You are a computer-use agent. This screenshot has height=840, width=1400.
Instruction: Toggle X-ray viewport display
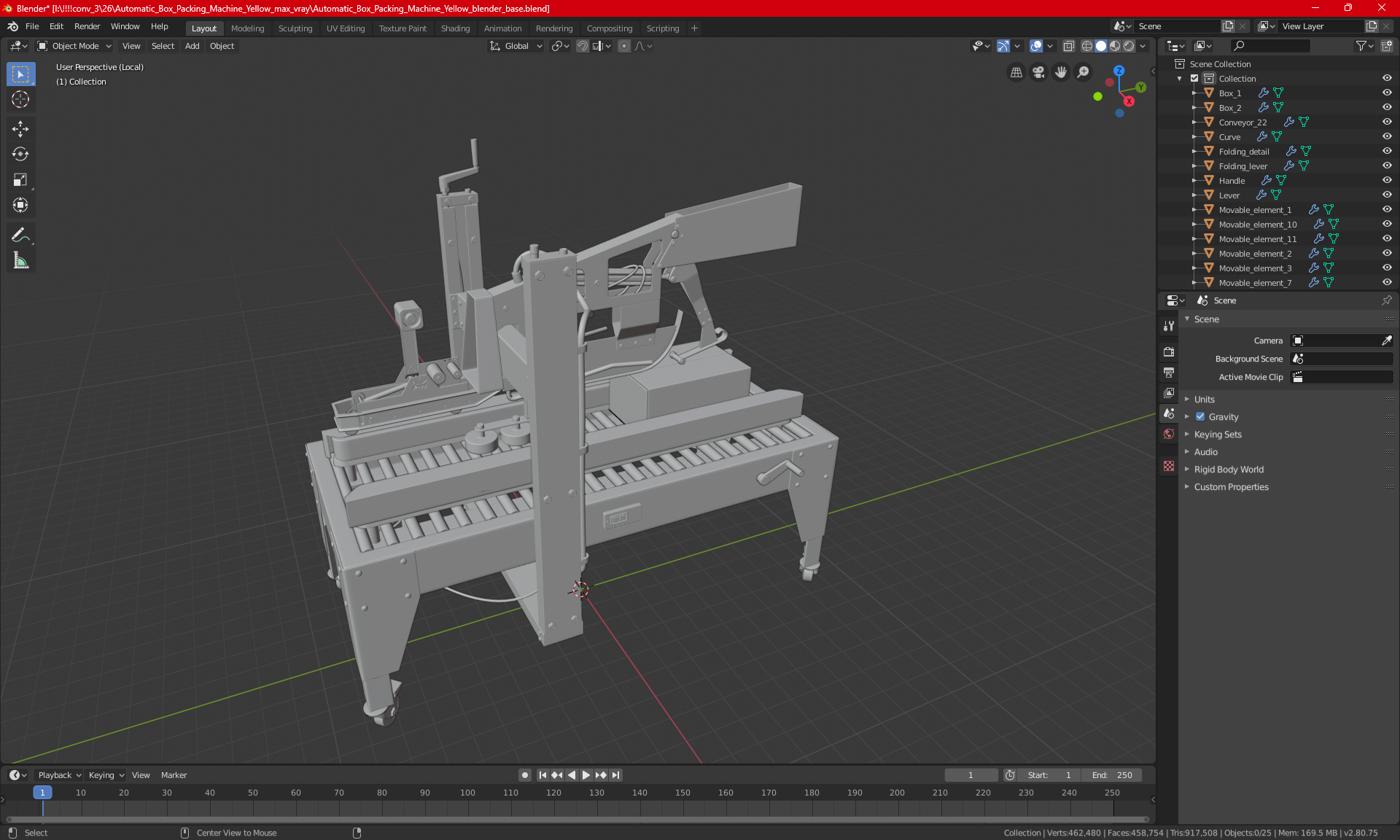point(1068,46)
